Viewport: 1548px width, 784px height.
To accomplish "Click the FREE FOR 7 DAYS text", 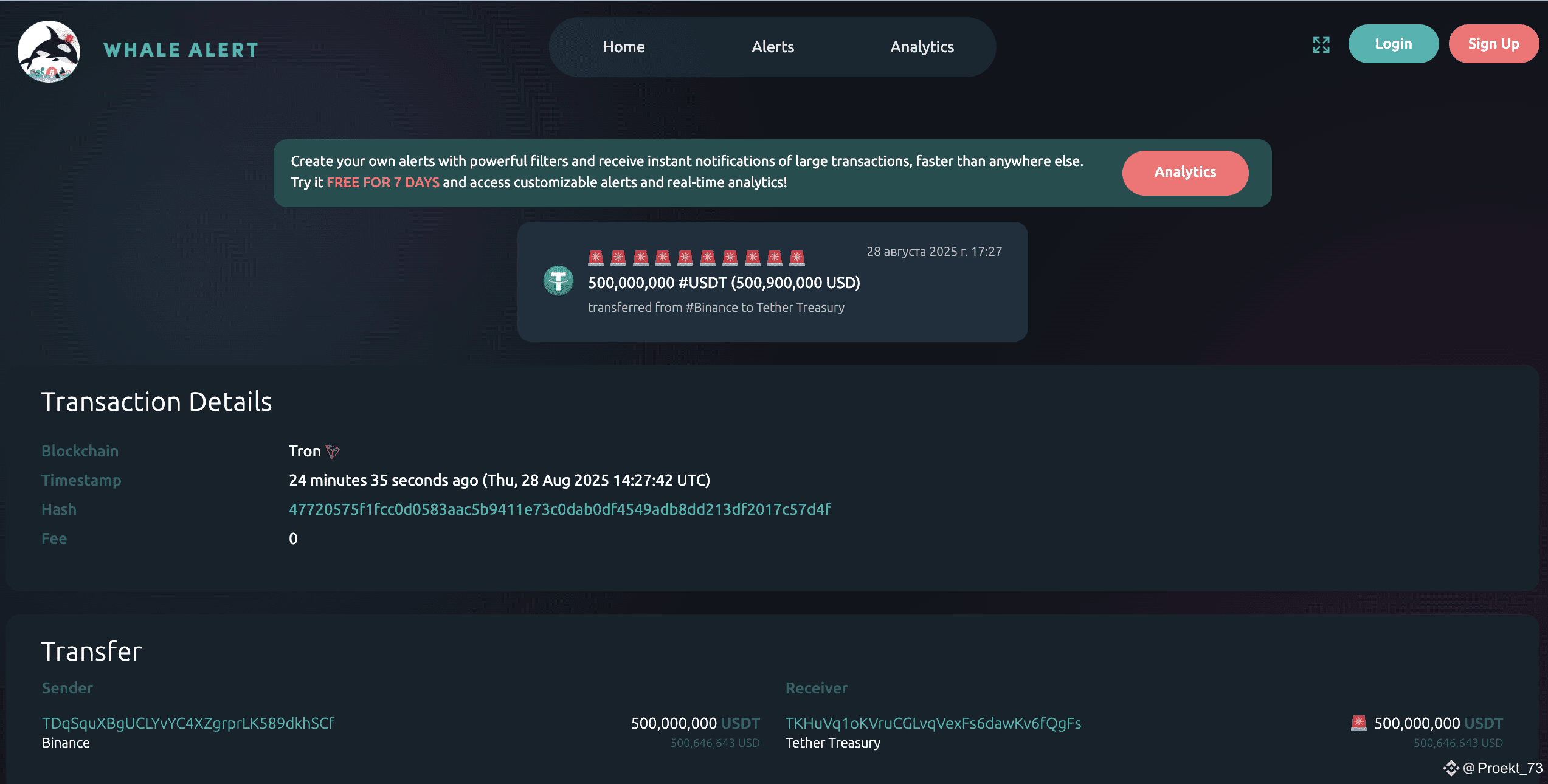I will [x=383, y=182].
